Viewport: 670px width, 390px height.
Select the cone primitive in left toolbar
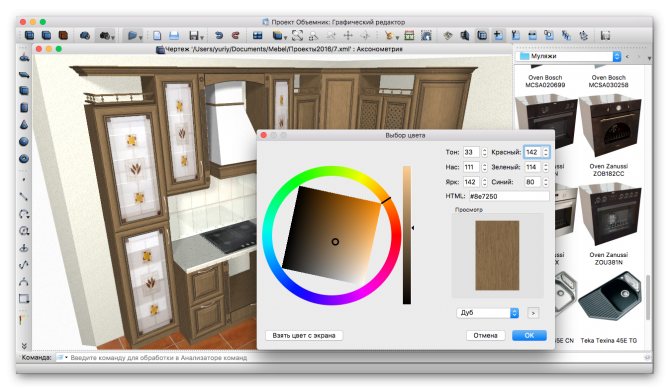pyautogui.click(x=24, y=124)
